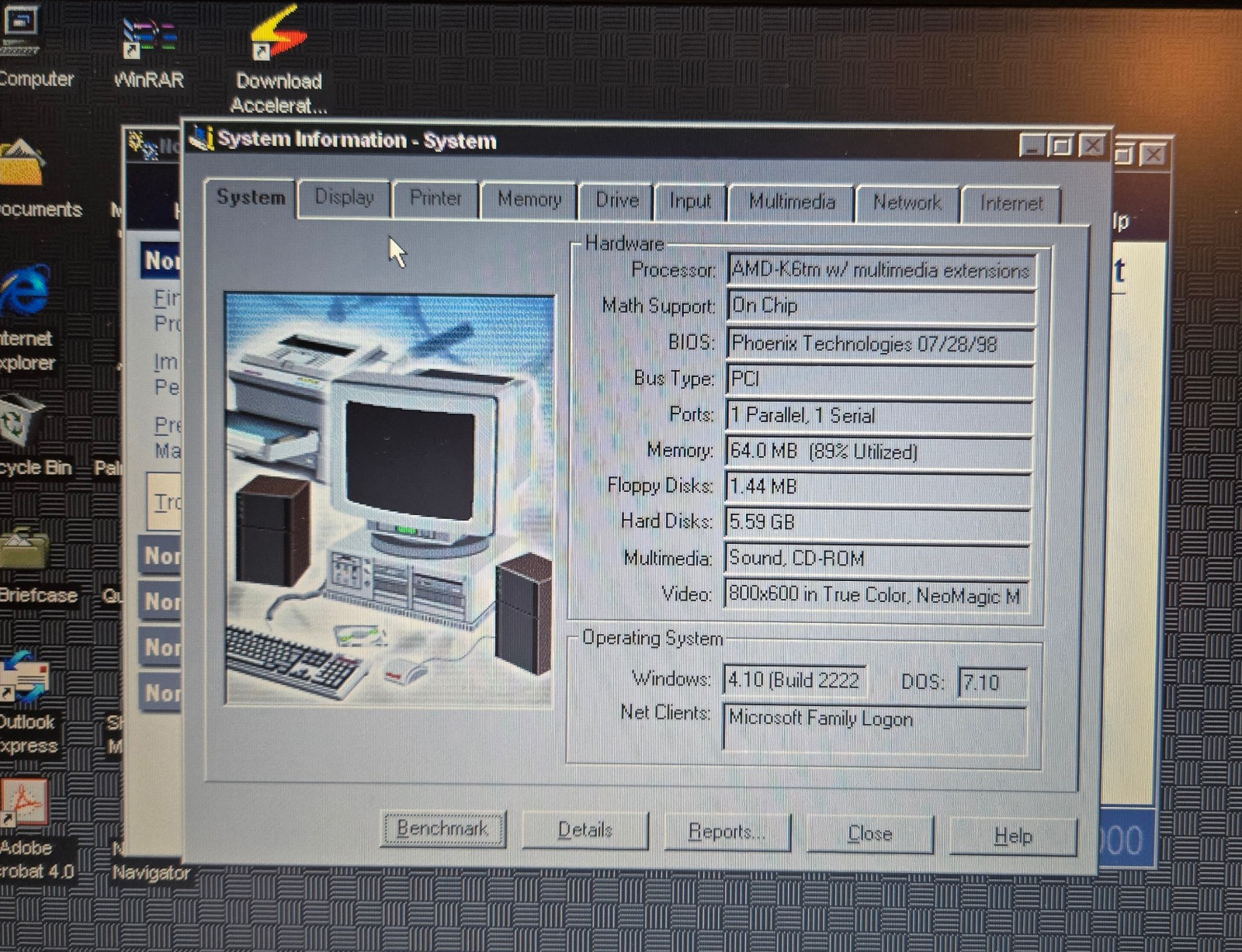
Task: Select the Drive tab
Action: tap(616, 201)
